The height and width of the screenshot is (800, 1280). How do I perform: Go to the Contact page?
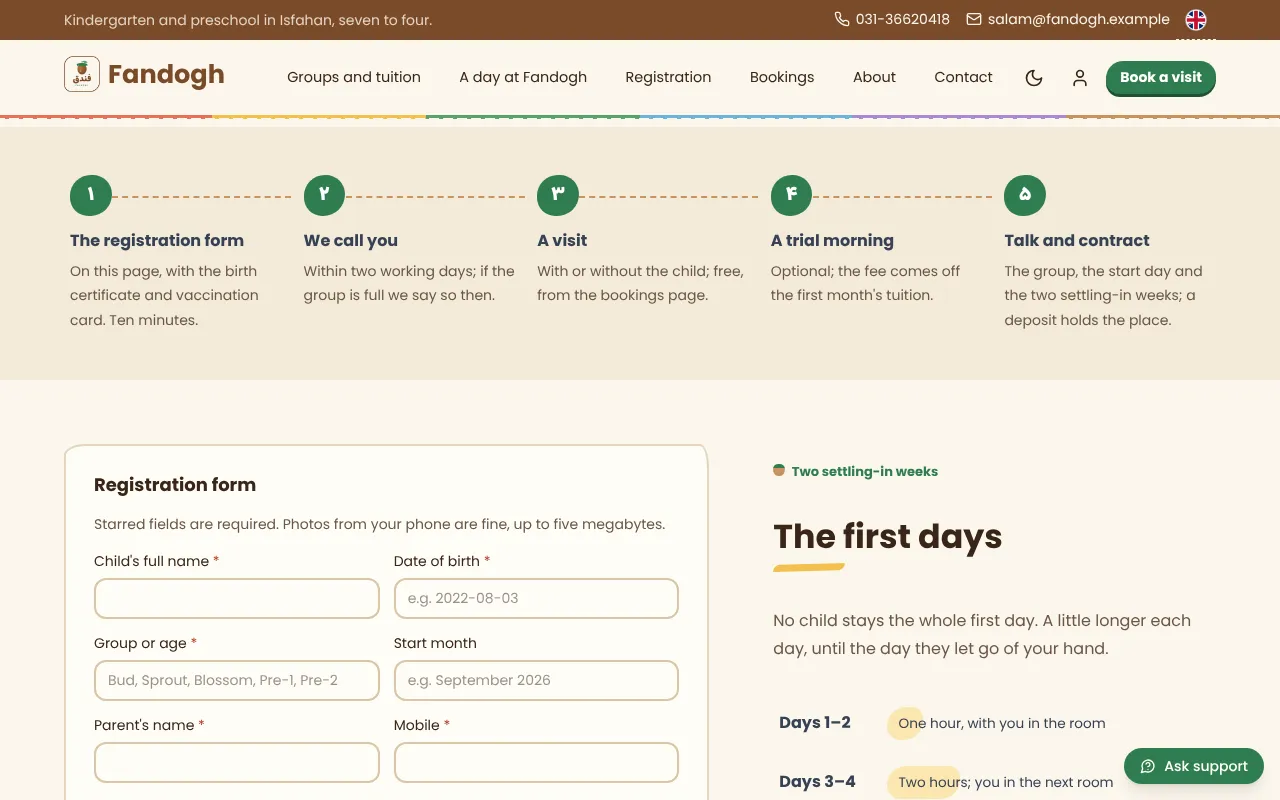[x=963, y=77]
